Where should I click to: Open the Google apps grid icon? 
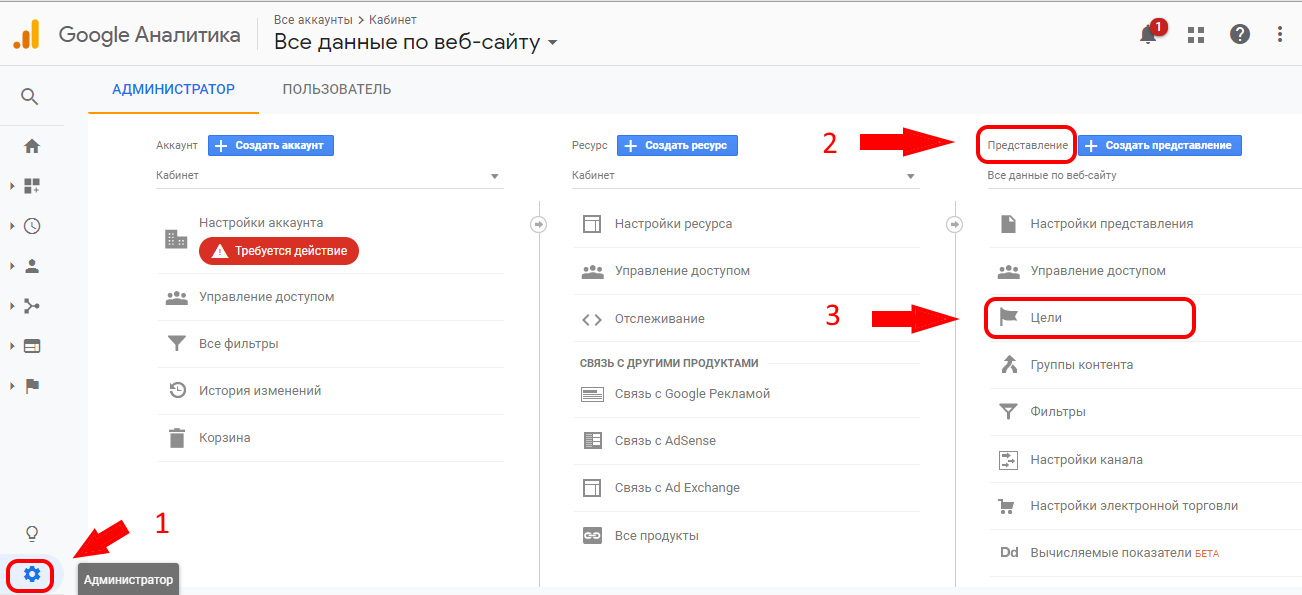(1196, 35)
